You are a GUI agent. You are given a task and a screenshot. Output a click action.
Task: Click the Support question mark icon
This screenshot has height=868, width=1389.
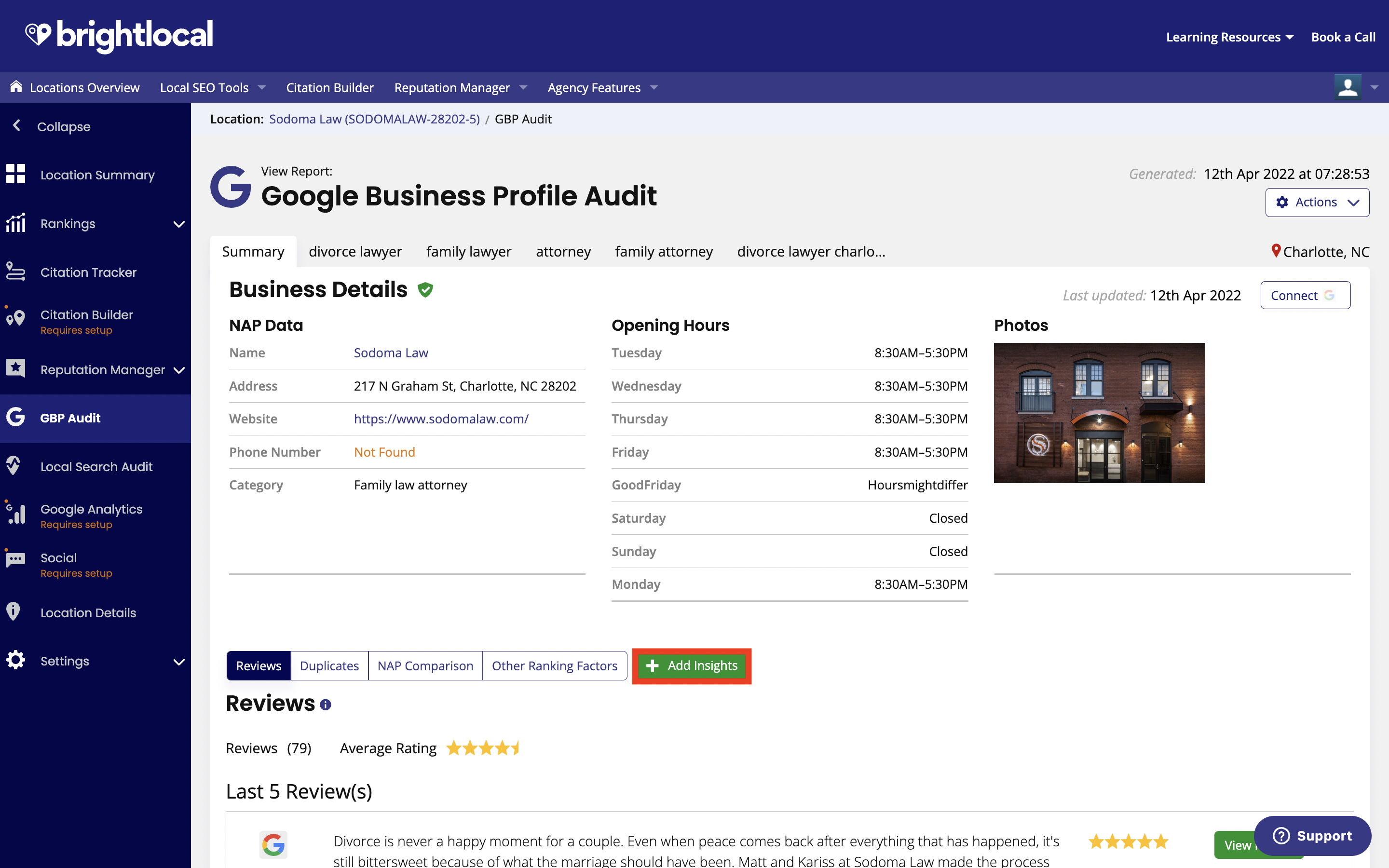click(1281, 835)
